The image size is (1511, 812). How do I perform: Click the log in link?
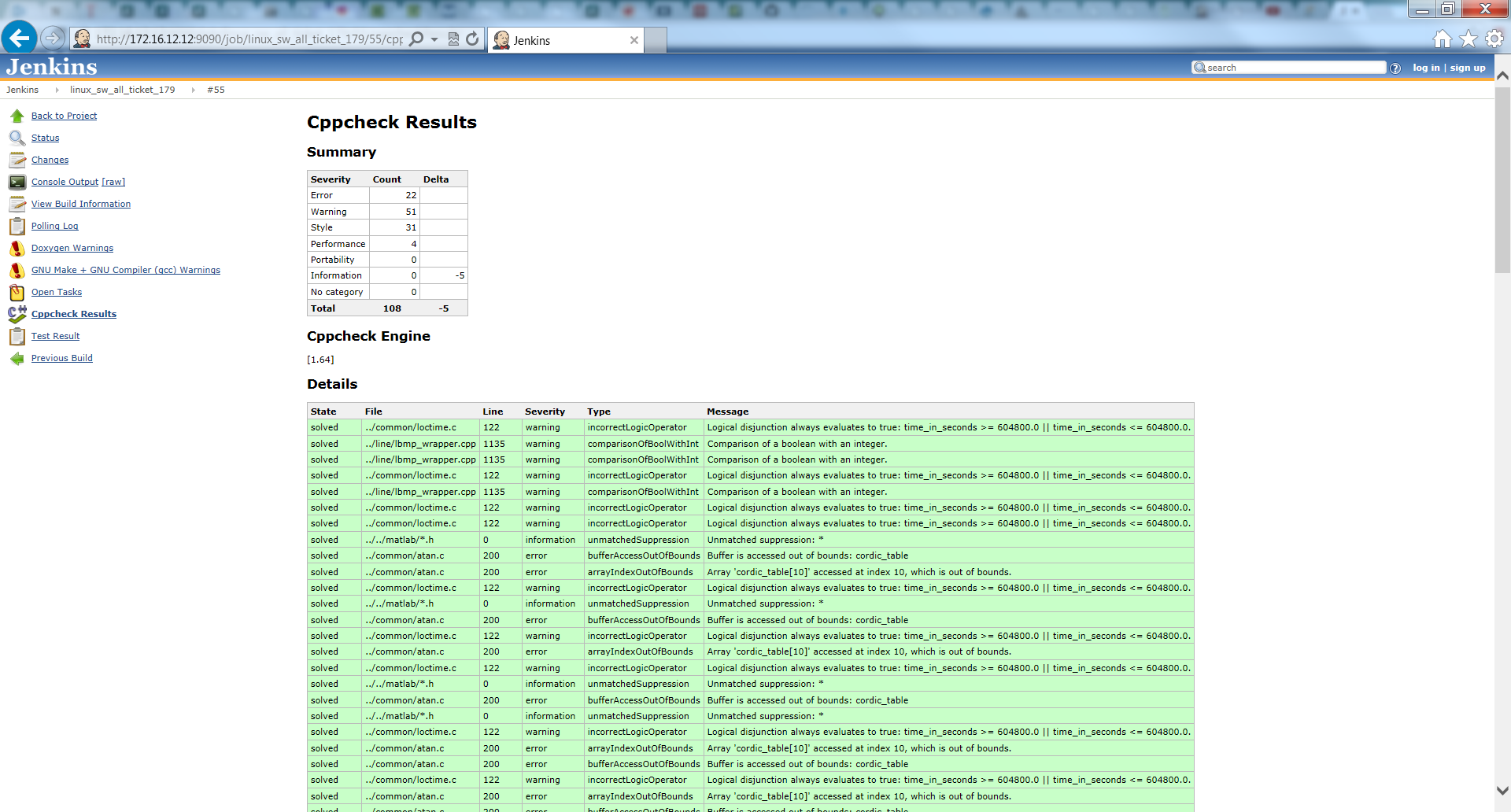(1425, 68)
